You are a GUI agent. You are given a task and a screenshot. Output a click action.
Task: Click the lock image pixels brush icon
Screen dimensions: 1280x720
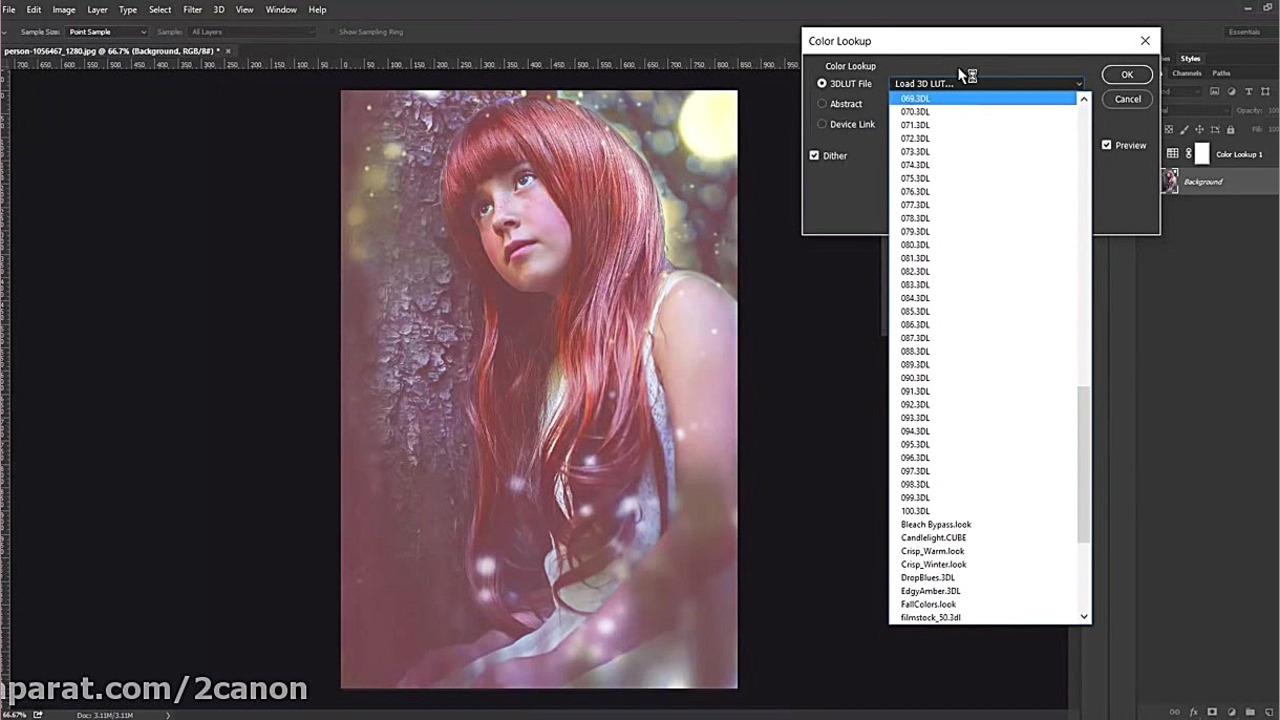1185,129
